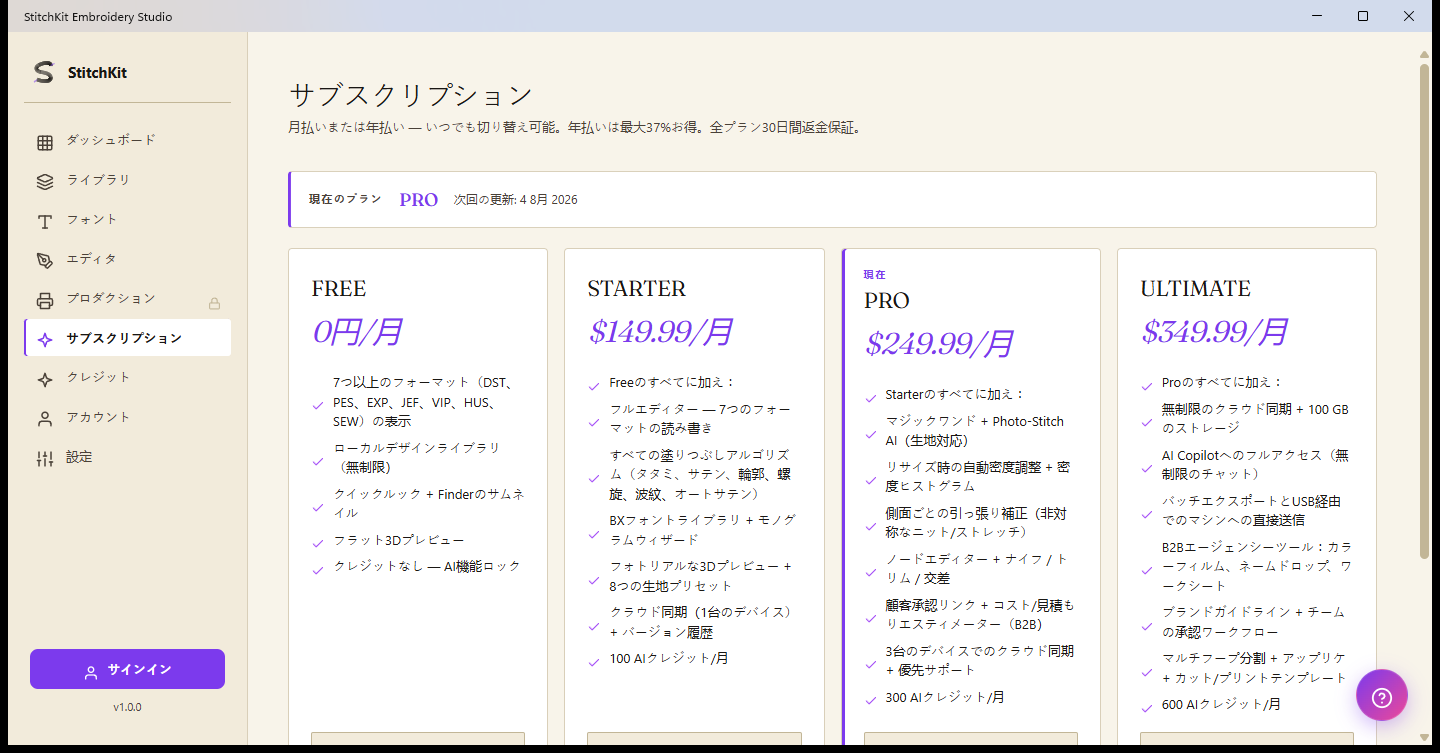Viewport: 1440px width, 753px height.
Task: Click checkmark beside Freeのすべてに加え：
Action: tap(594, 385)
